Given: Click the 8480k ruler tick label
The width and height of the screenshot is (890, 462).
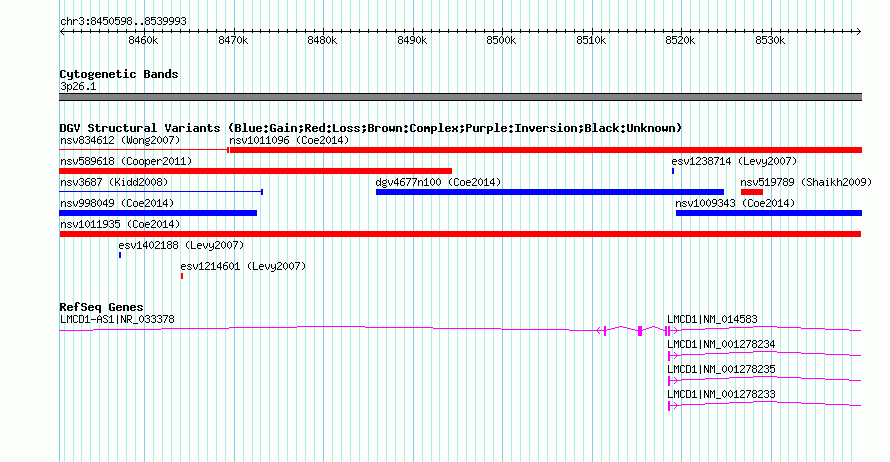Looking at the screenshot, I should pyautogui.click(x=322, y=41).
